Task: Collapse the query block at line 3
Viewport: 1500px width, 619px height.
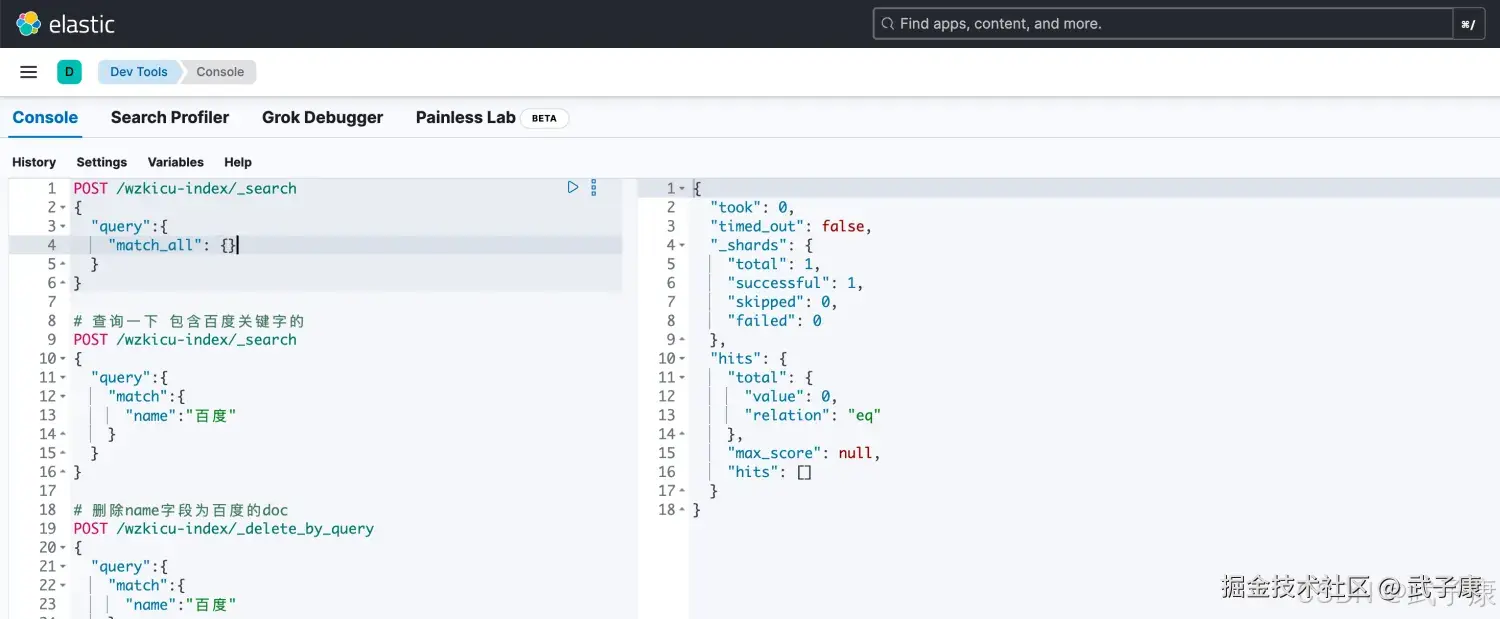Action: pos(64,227)
